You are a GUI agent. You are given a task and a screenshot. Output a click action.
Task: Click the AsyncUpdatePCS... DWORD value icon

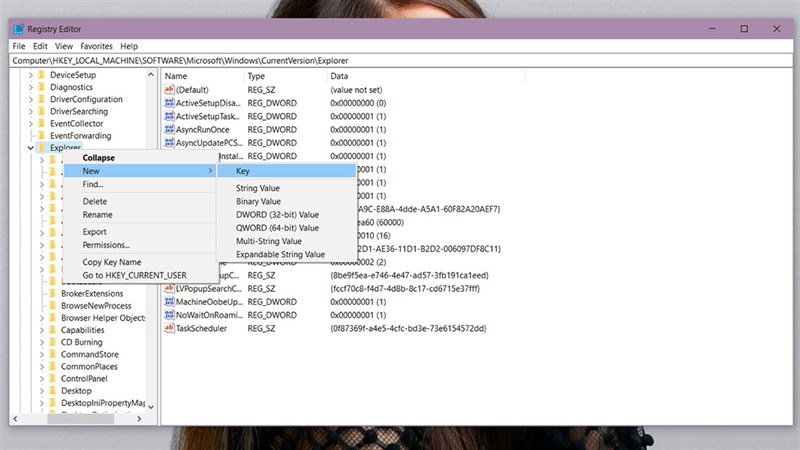pyautogui.click(x=169, y=143)
